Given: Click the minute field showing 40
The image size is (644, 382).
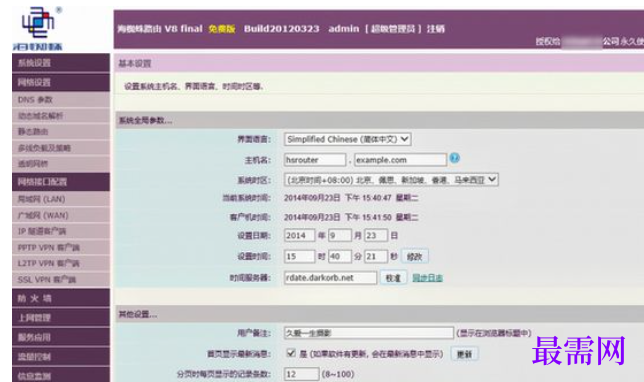Looking at the screenshot, I should [x=340, y=257].
